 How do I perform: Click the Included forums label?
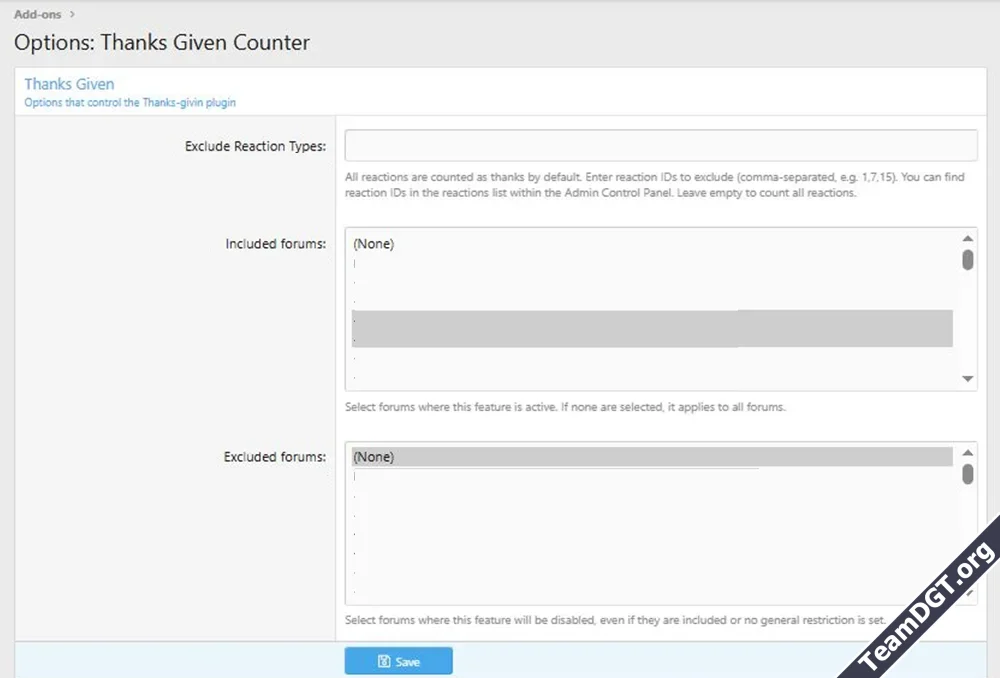tap(275, 244)
